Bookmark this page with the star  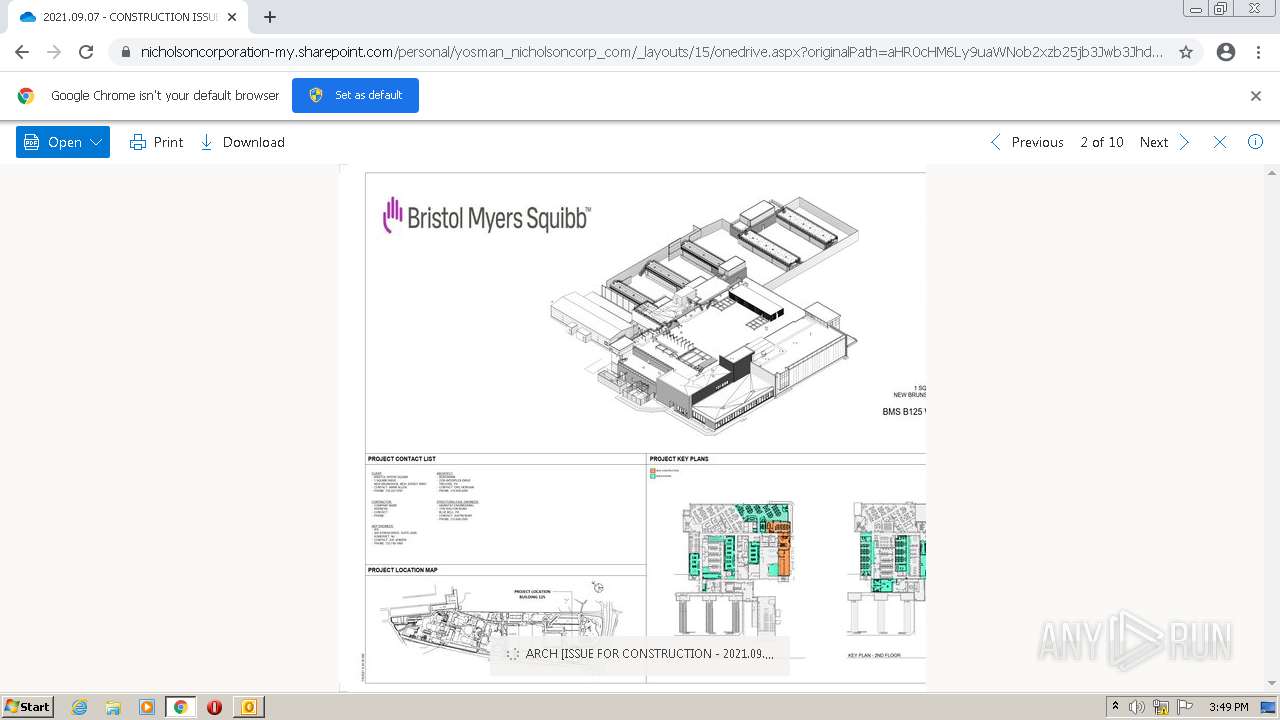(x=1186, y=52)
